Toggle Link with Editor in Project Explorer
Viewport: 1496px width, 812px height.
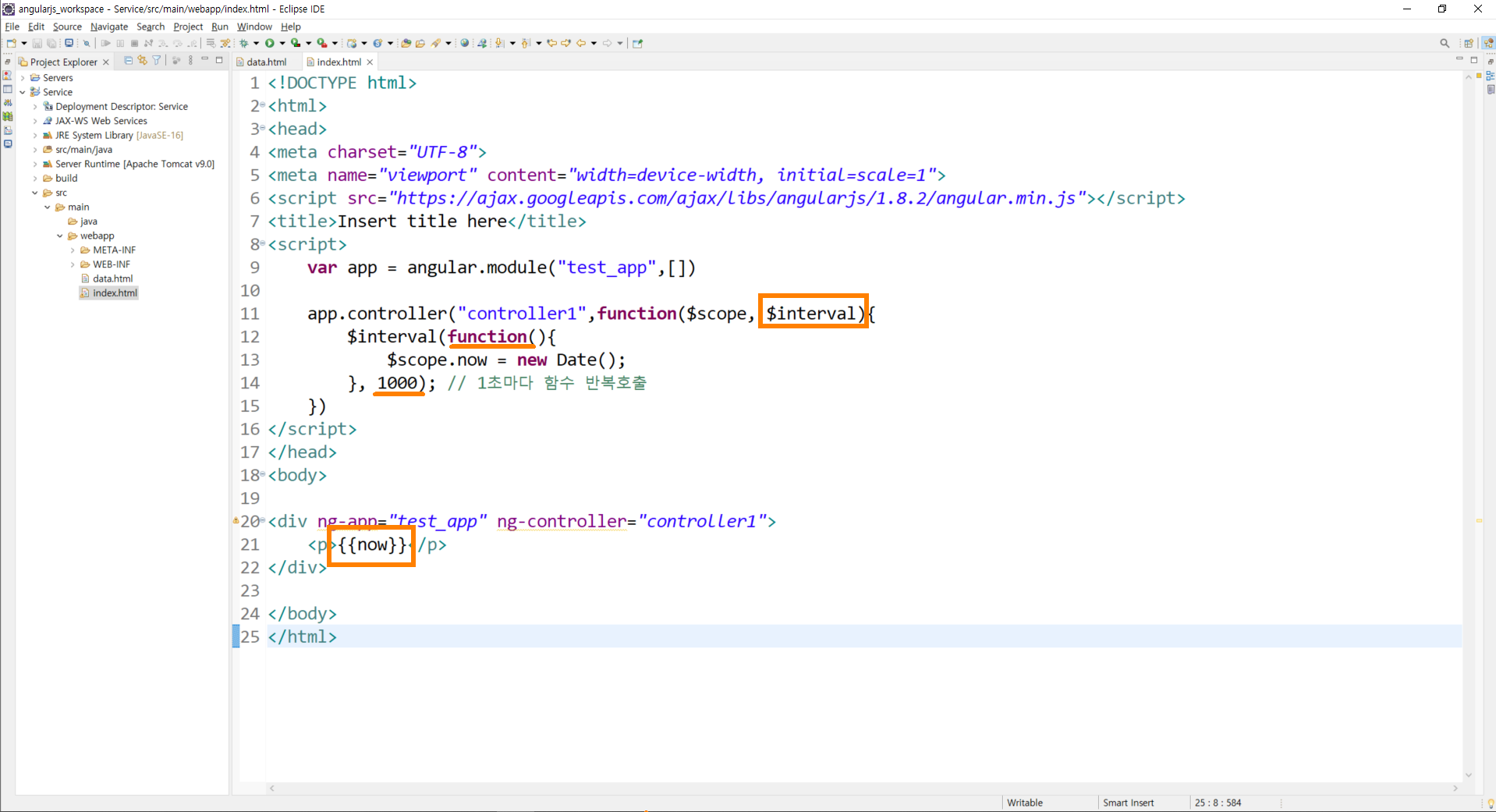coord(143,60)
